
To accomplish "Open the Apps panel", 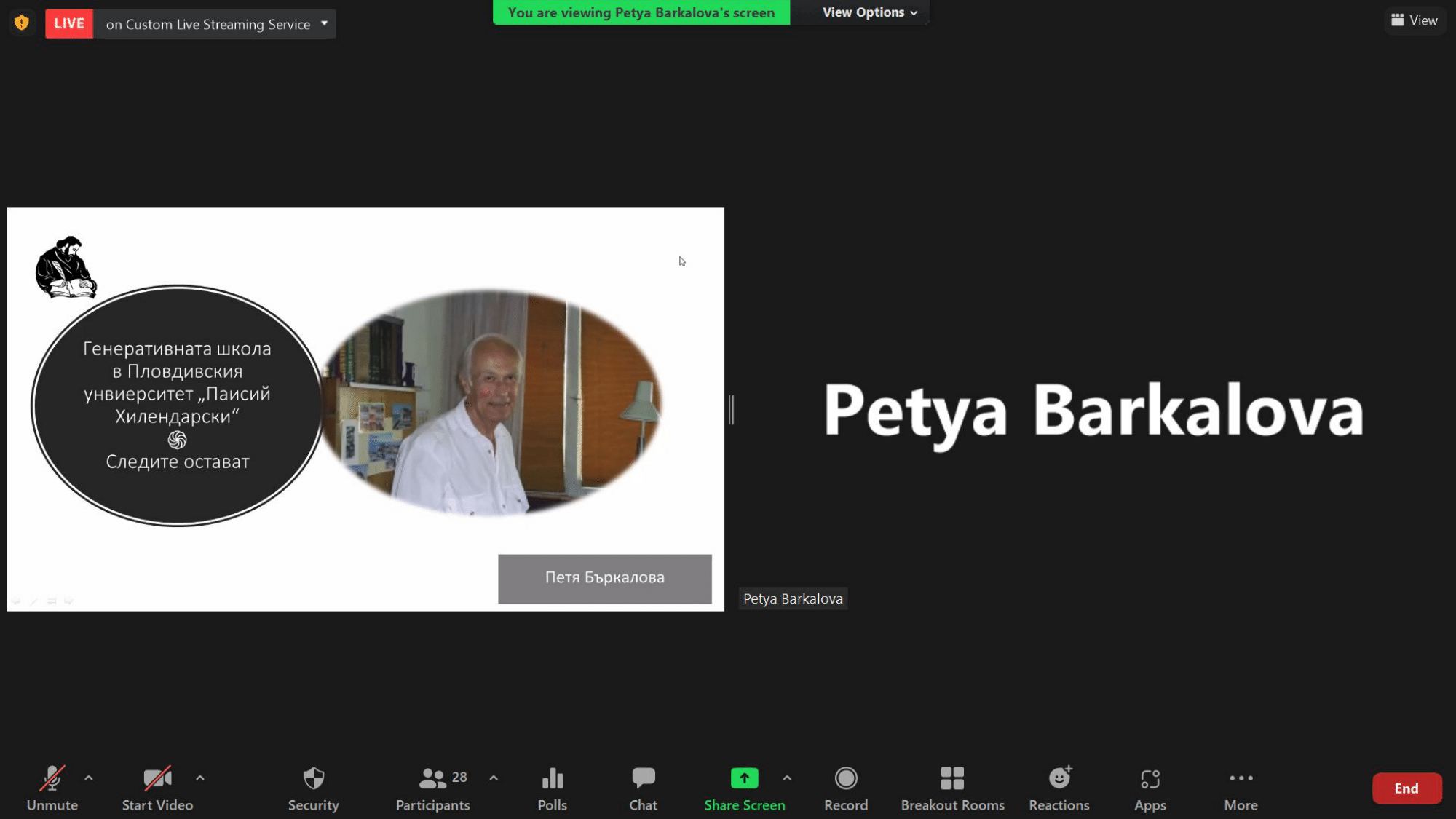I will click(x=1150, y=788).
